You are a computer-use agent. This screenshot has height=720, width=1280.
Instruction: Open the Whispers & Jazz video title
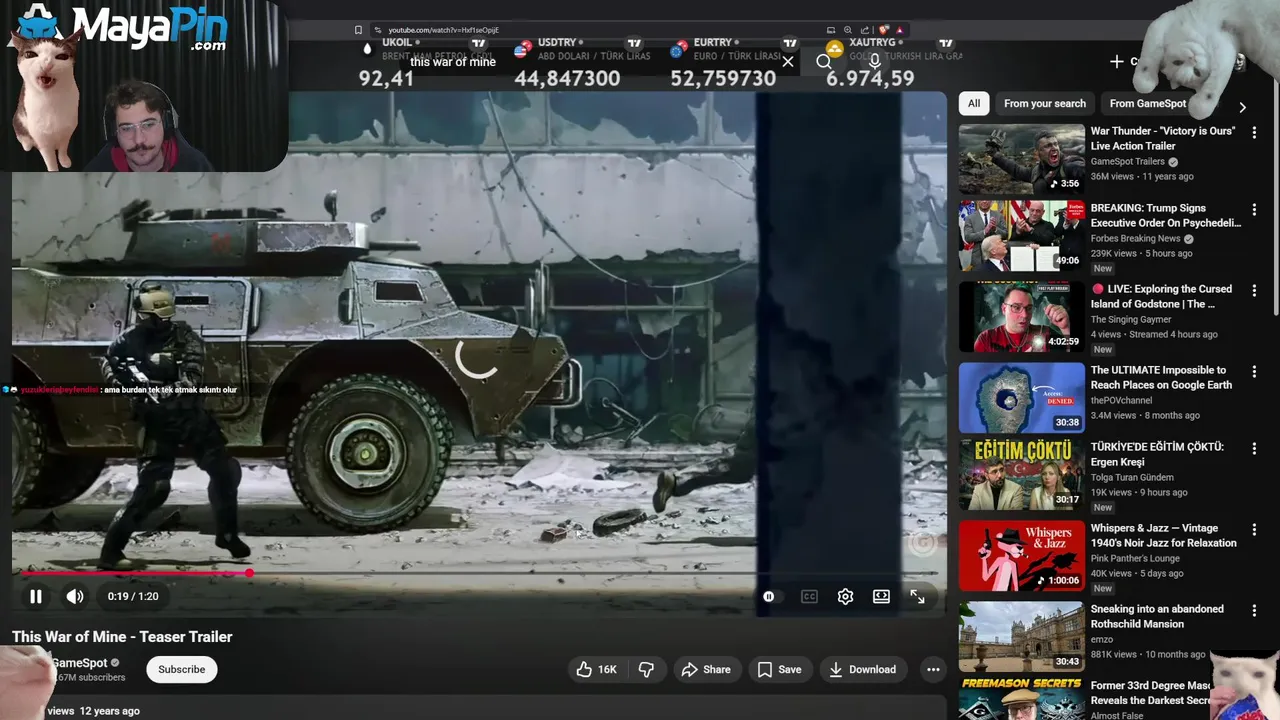pos(1163,535)
